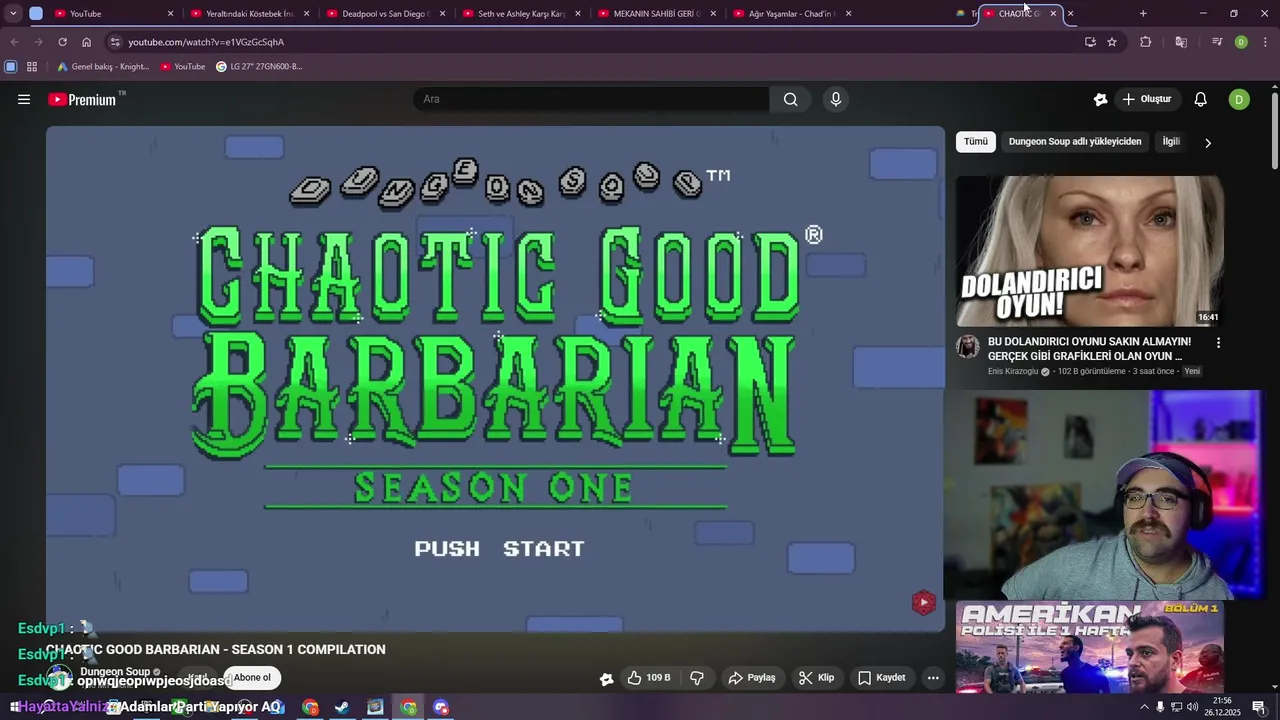Open options menu for DOLANDIRICI OYUNU video
Image resolution: width=1280 pixels, height=720 pixels.
[x=1218, y=343]
